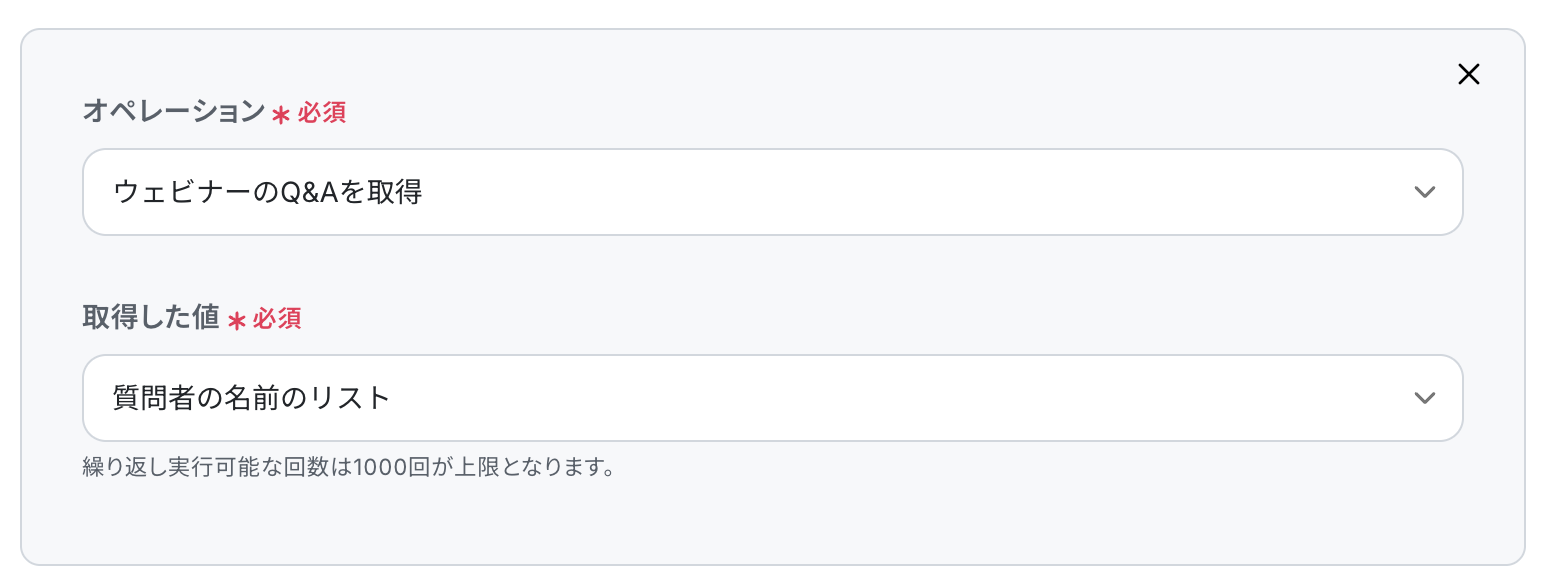
Task: Open the オペレーション dropdown
Action: click(x=772, y=192)
